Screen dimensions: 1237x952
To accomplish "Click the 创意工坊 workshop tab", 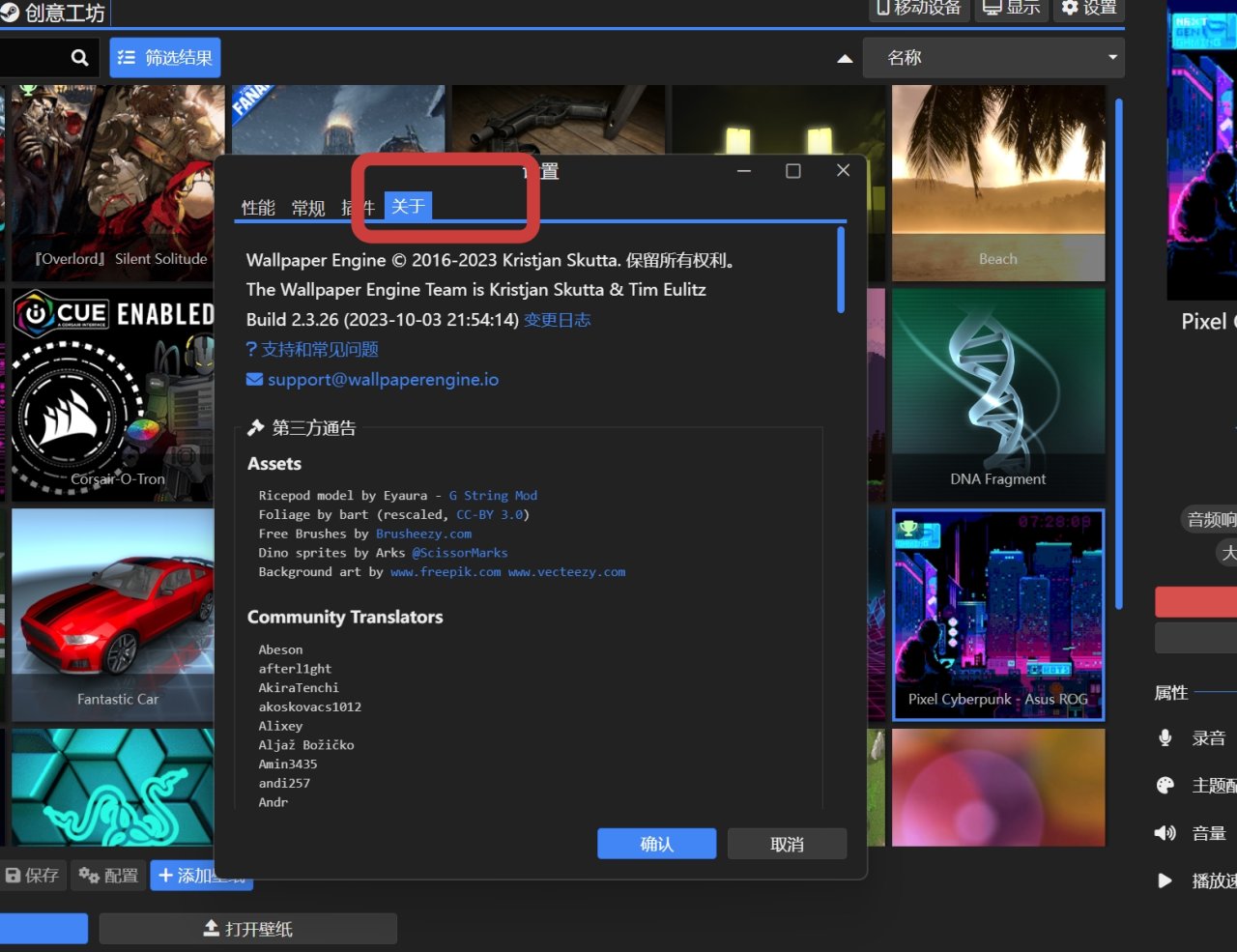I will click(x=54, y=13).
